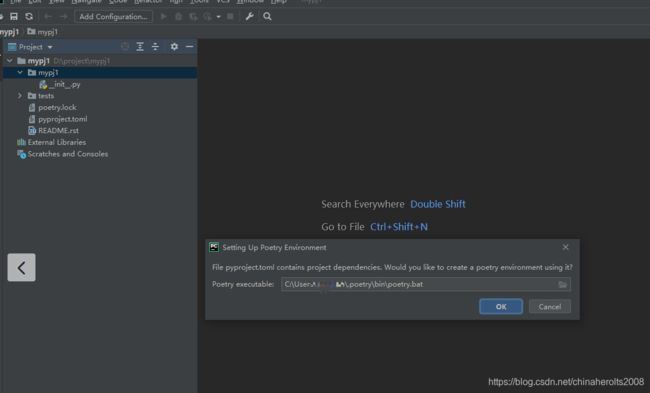Image resolution: width=650 pixels, height=393 pixels.
Task: Click the Forward navigation arrow in toolbar
Action: (63, 17)
